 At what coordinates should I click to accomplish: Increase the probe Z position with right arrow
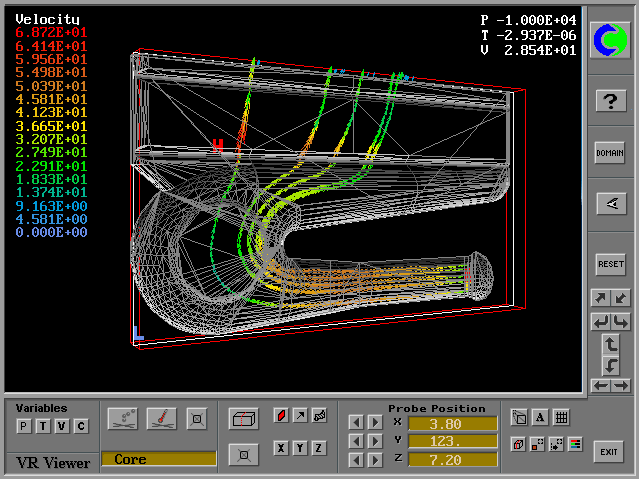tap(375, 460)
